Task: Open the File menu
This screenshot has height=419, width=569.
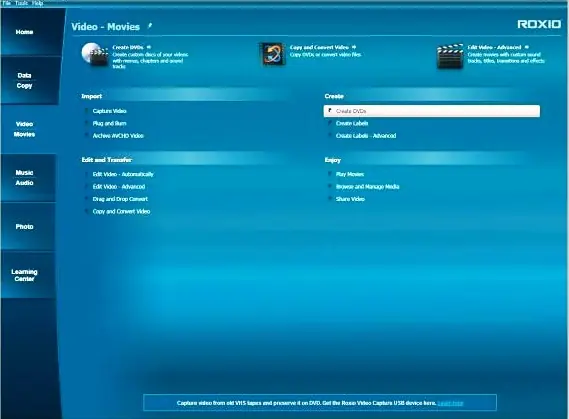Action: 7,3
